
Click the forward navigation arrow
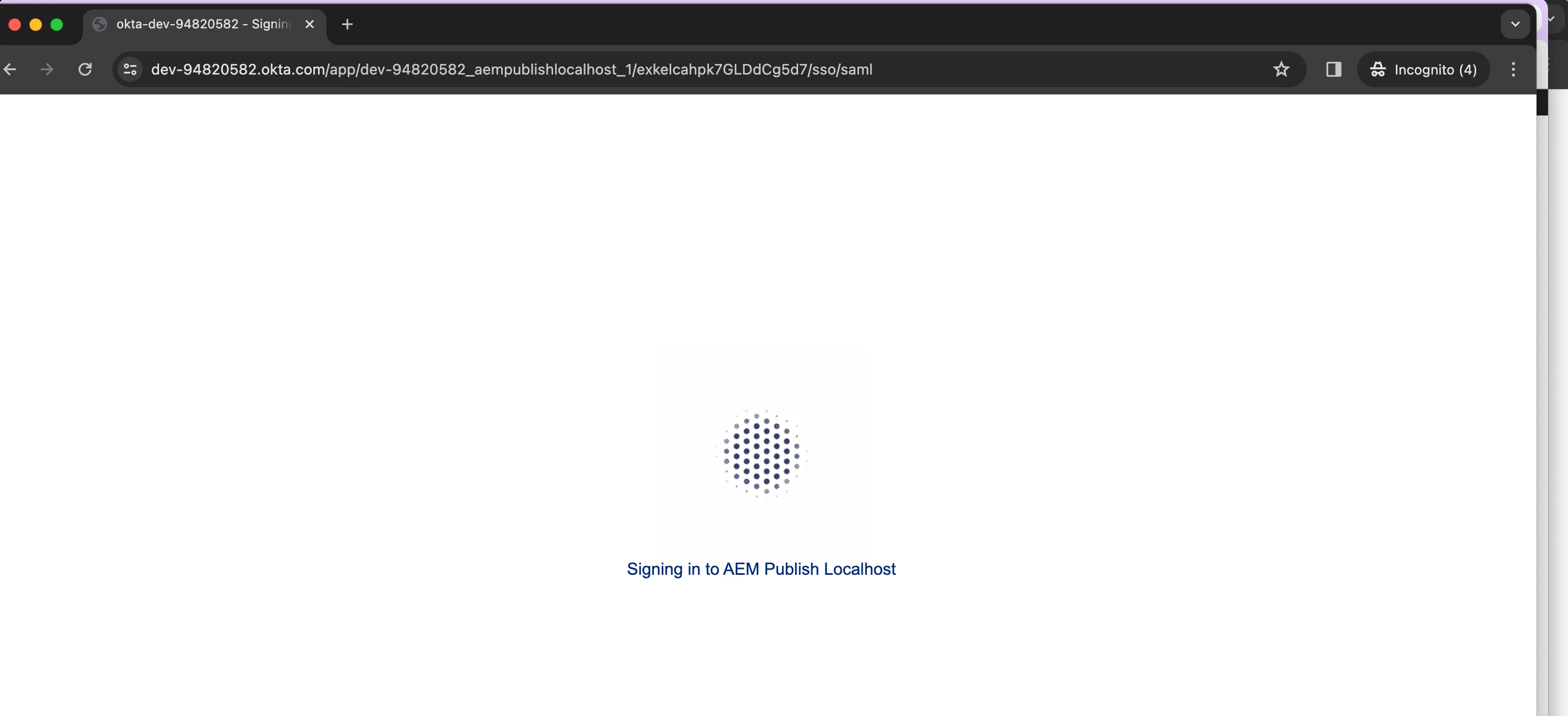pyautogui.click(x=47, y=69)
